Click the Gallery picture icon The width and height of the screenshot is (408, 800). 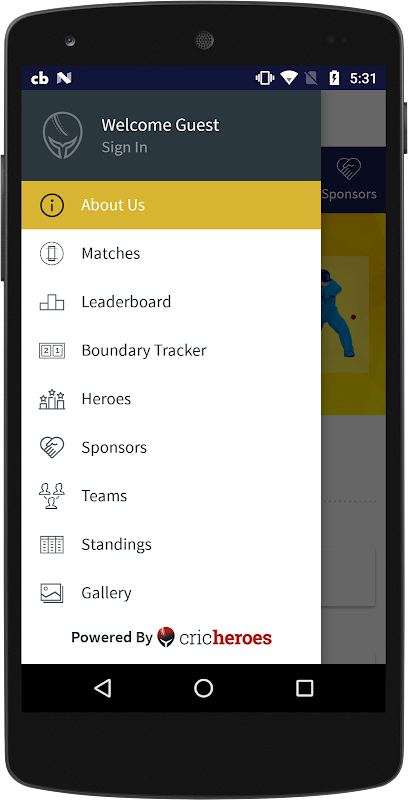pyautogui.click(x=52, y=593)
